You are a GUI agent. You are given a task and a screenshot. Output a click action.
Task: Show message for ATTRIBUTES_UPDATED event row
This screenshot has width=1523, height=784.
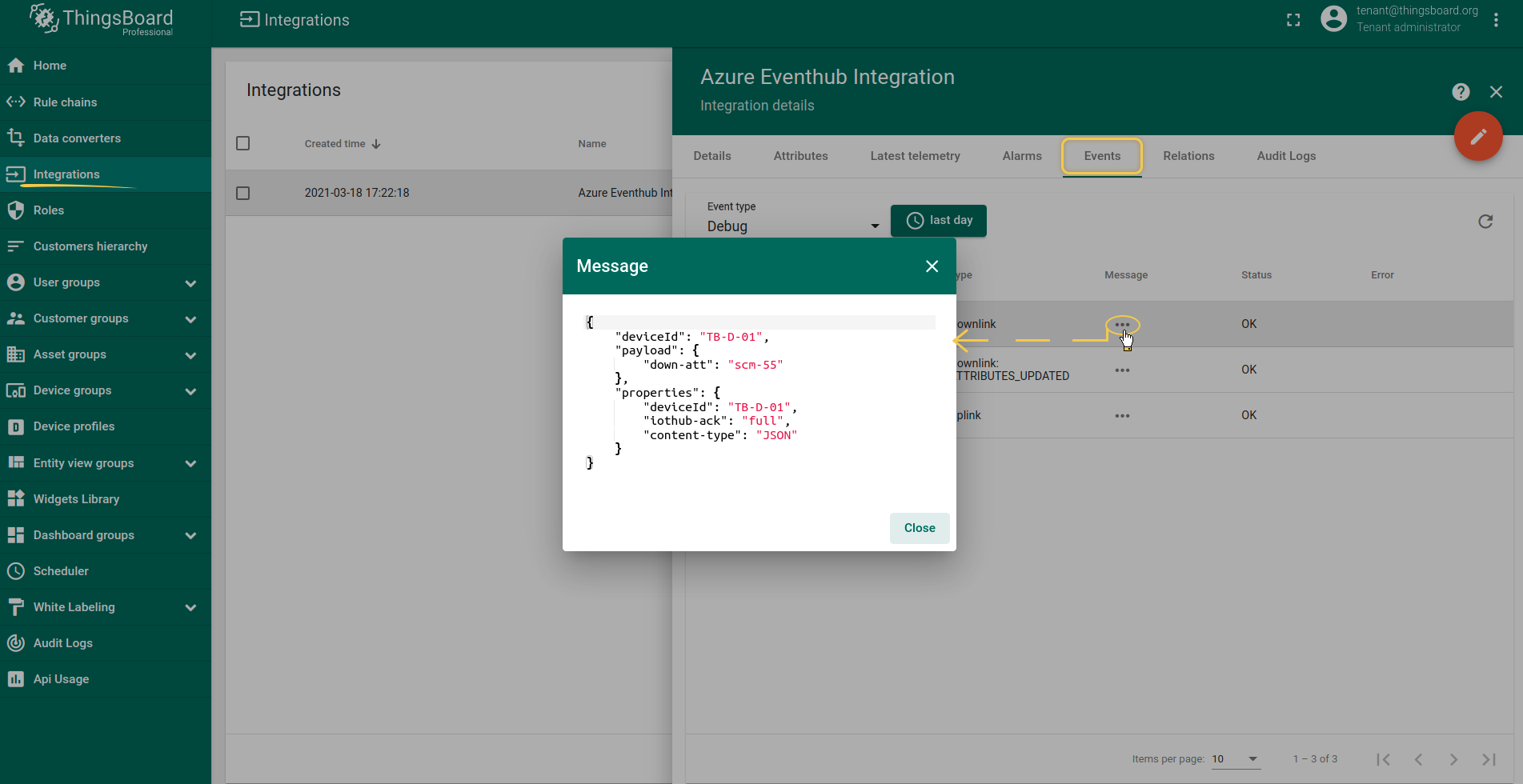1122,370
